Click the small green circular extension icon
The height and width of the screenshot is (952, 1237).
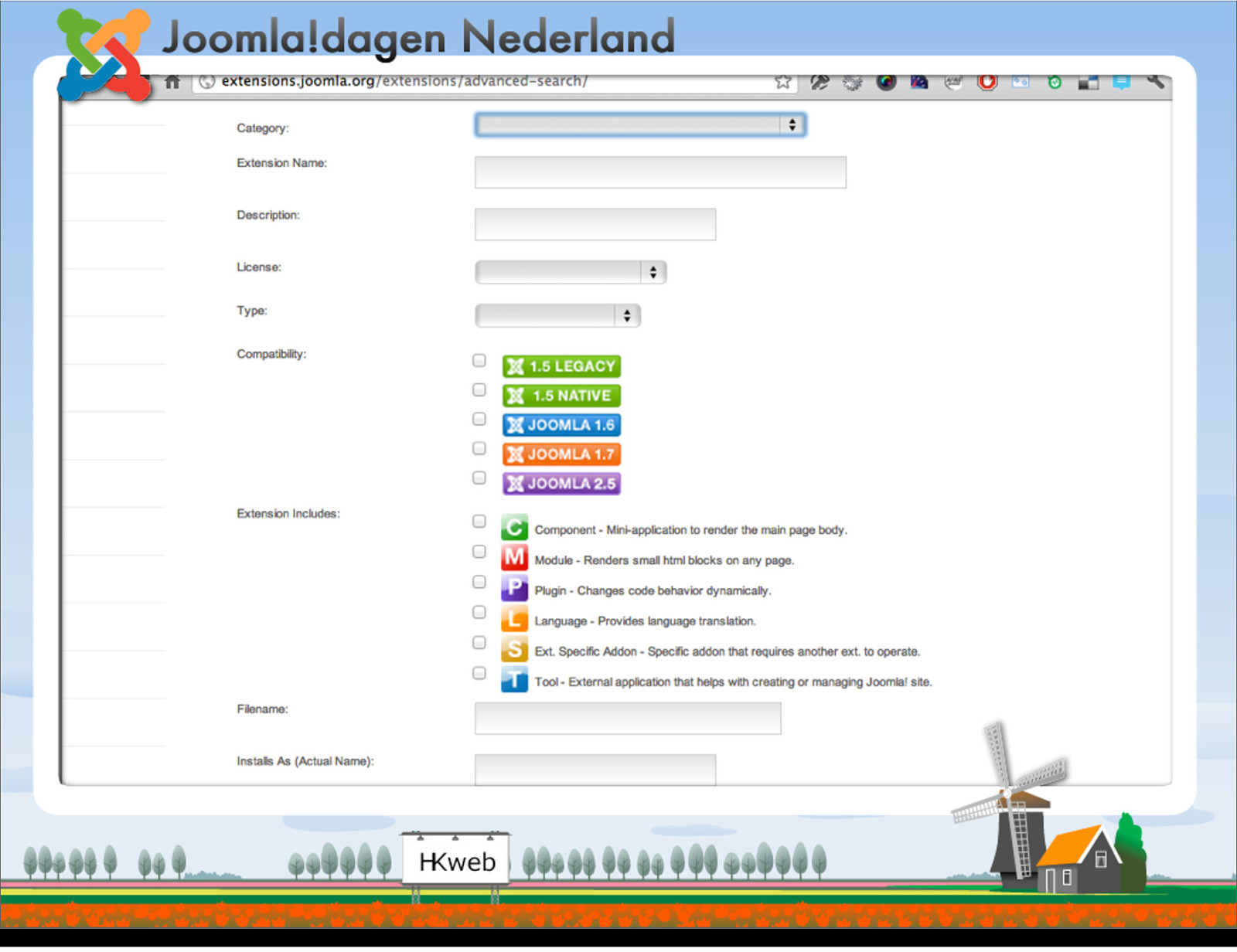tap(1055, 82)
